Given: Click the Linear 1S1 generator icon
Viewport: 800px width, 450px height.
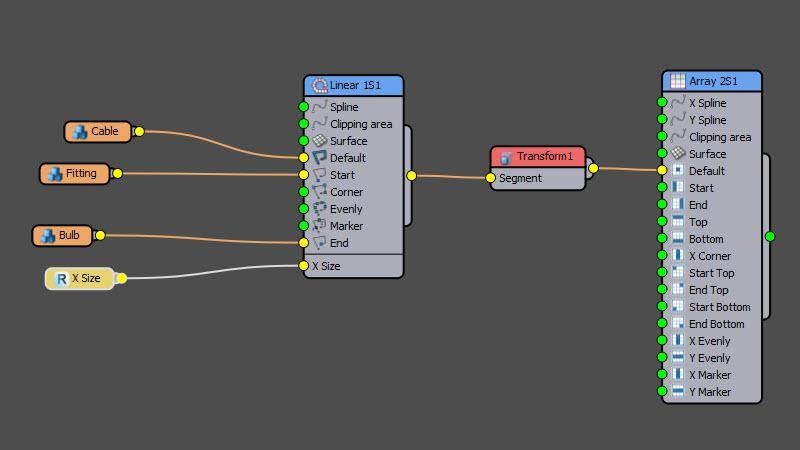Looking at the screenshot, I should pyautogui.click(x=319, y=86).
